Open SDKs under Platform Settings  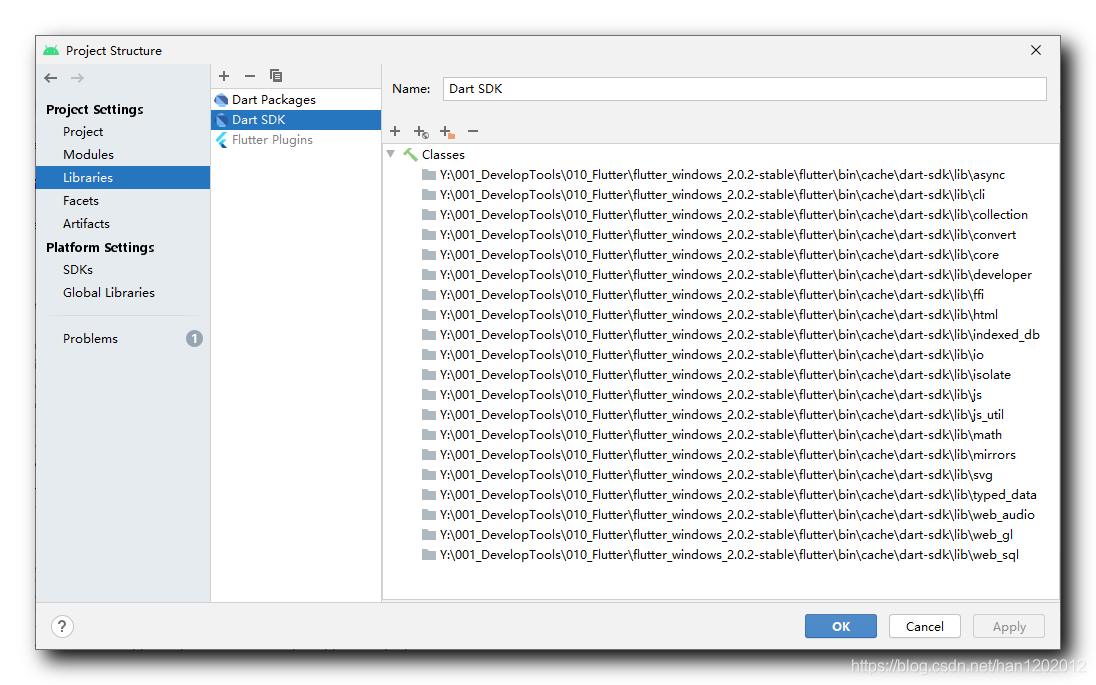78,270
